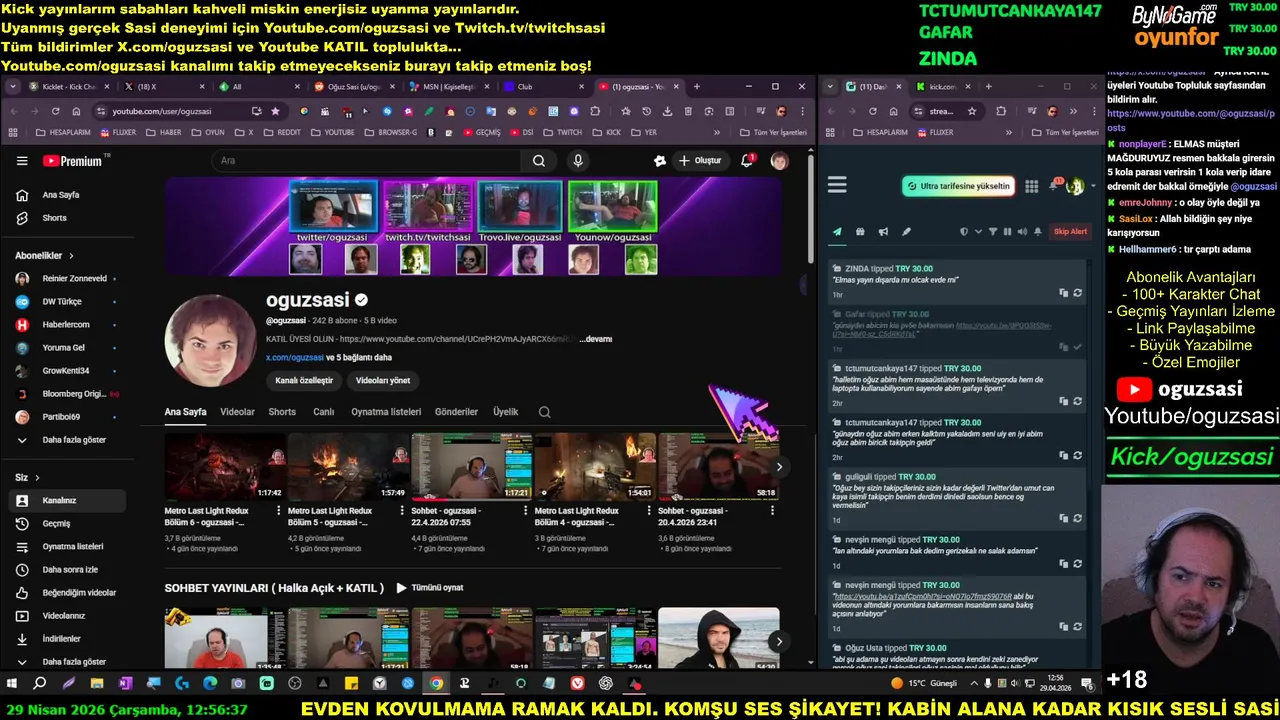Viewport: 1280px width, 720px height.
Task: Select the gift icon tab in dashboard
Action: coord(860,232)
